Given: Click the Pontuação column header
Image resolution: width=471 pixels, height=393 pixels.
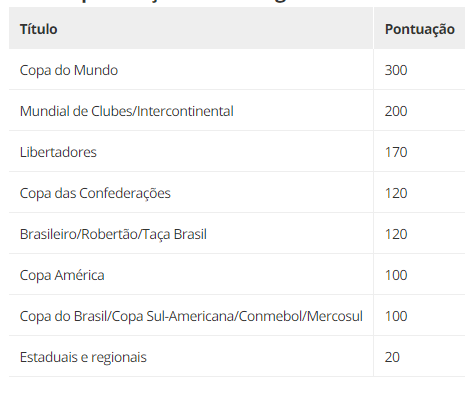Looking at the screenshot, I should [x=419, y=29].
